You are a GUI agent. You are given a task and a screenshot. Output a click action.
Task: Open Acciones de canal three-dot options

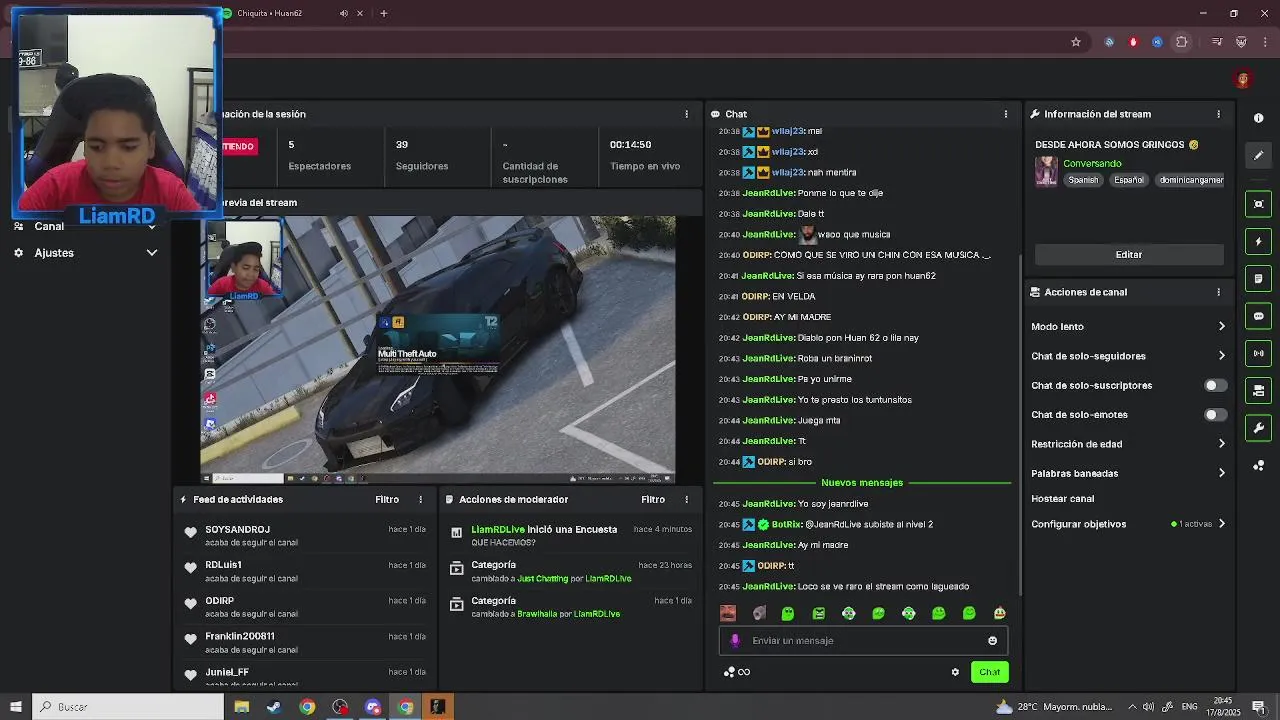point(1218,292)
